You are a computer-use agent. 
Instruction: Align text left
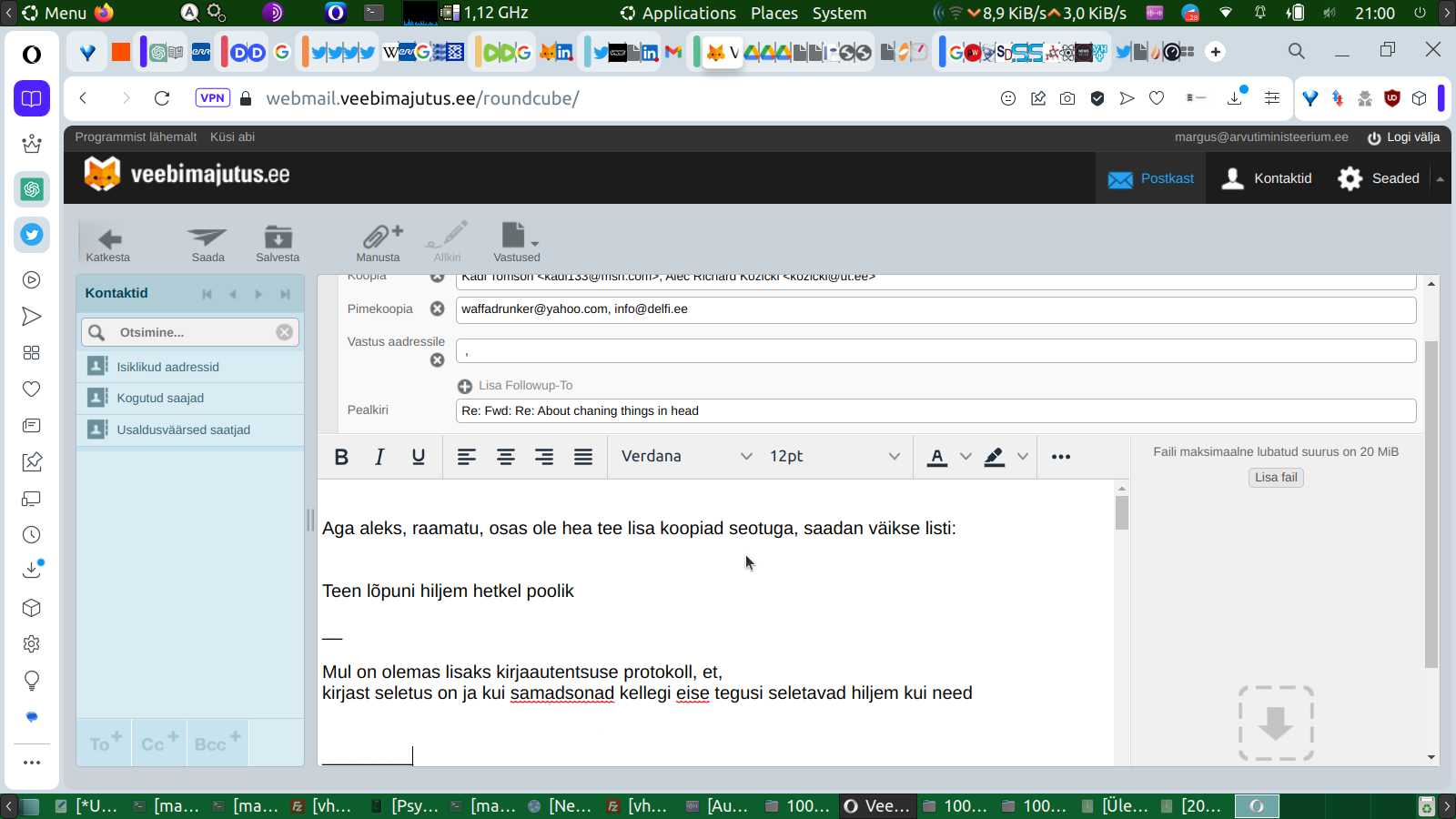467,457
